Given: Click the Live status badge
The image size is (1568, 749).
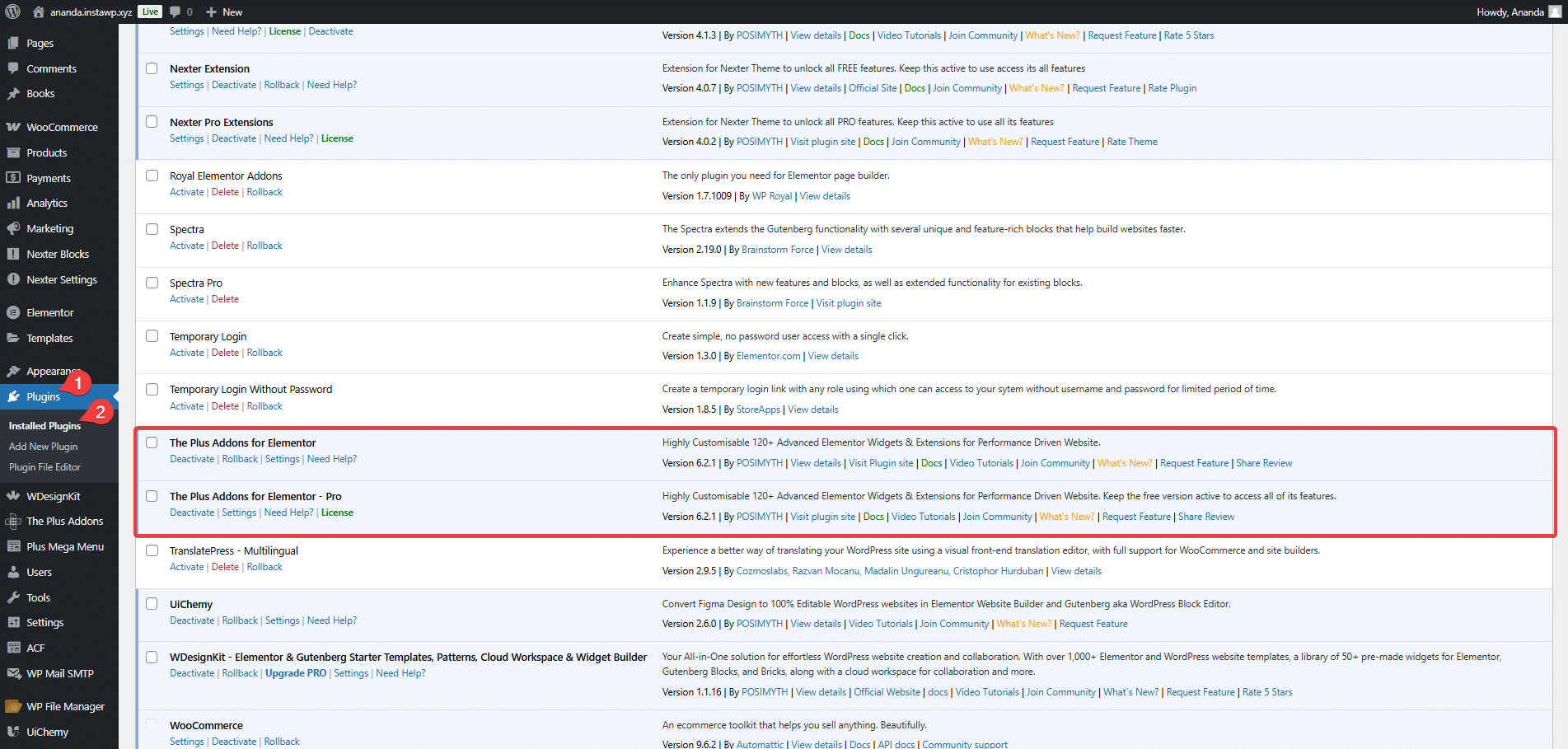Looking at the screenshot, I should point(150,12).
